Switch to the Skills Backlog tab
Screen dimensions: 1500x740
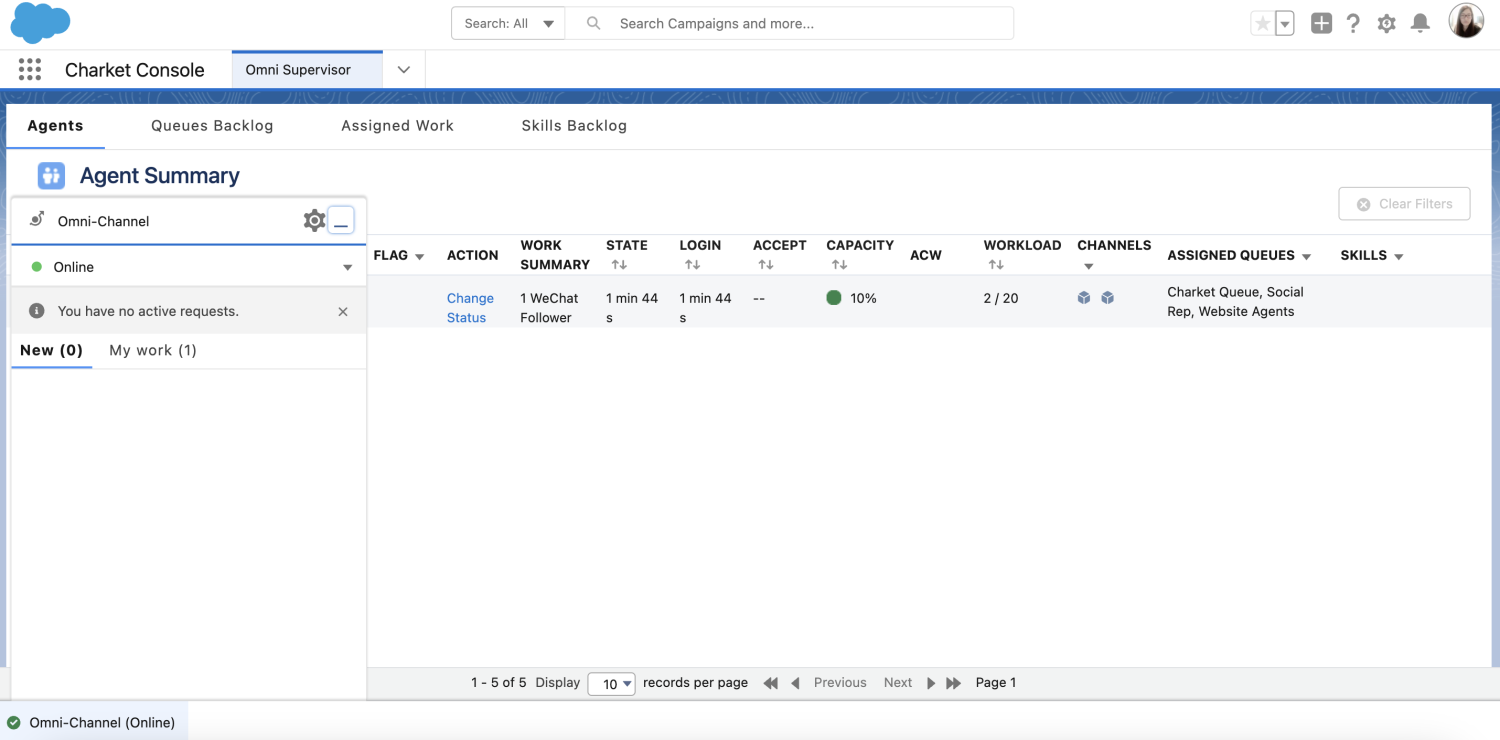click(574, 126)
